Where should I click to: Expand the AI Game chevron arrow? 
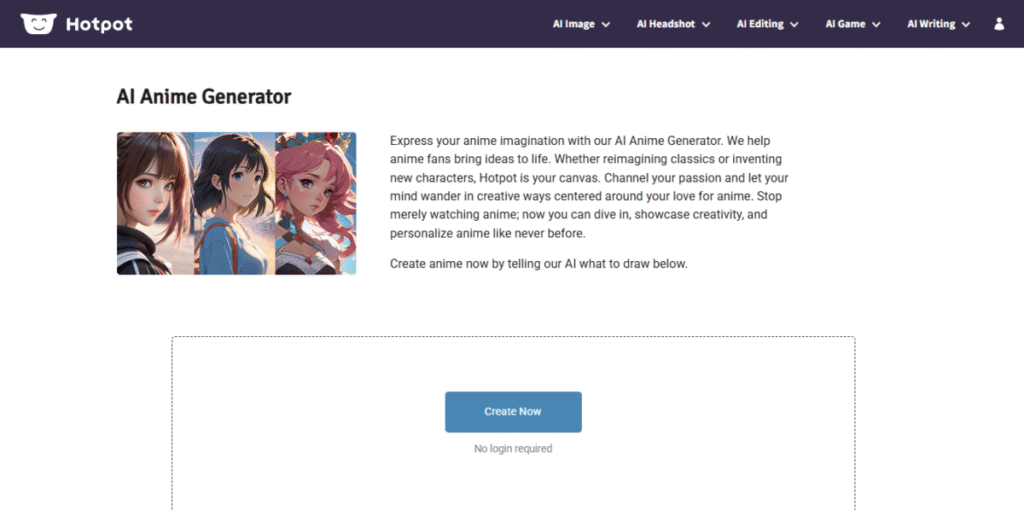876,25
